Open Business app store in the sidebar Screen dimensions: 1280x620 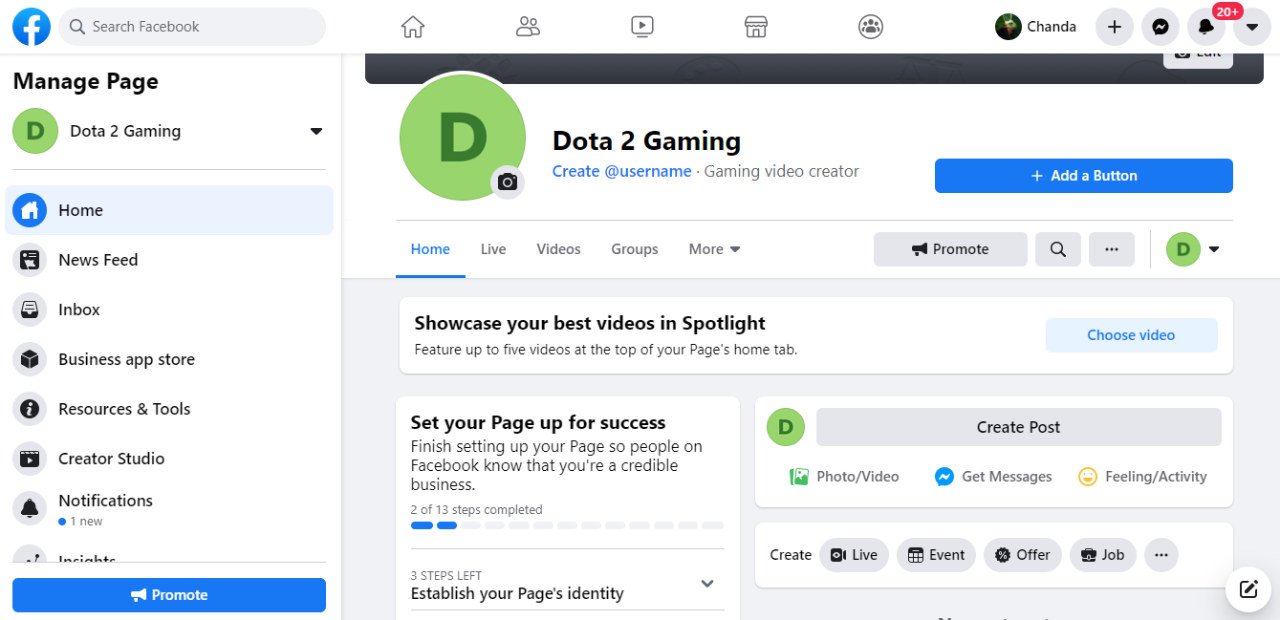(170, 359)
